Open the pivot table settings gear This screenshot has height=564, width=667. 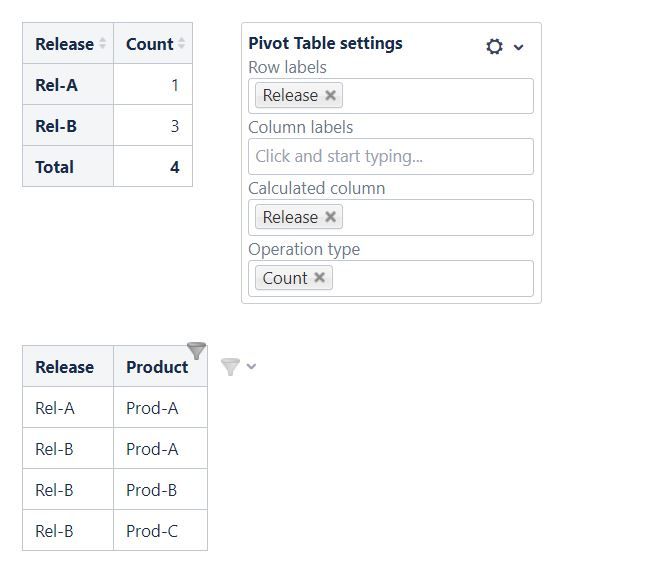[494, 46]
